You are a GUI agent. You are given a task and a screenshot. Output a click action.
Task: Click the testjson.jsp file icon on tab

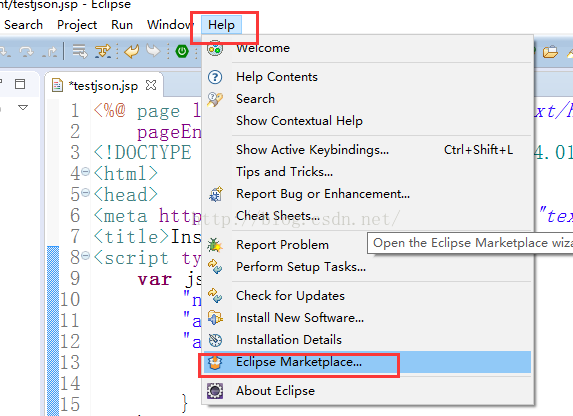57,86
